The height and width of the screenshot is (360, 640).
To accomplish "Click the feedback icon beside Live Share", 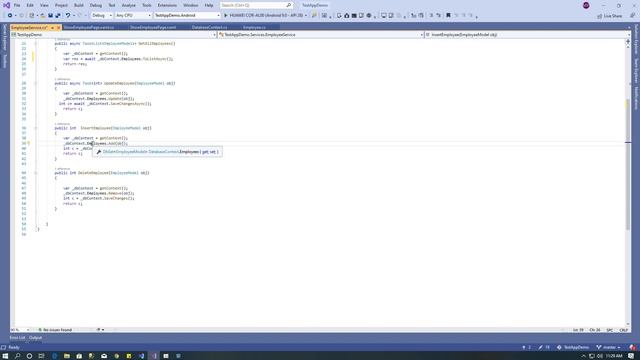I will pos(632,16).
